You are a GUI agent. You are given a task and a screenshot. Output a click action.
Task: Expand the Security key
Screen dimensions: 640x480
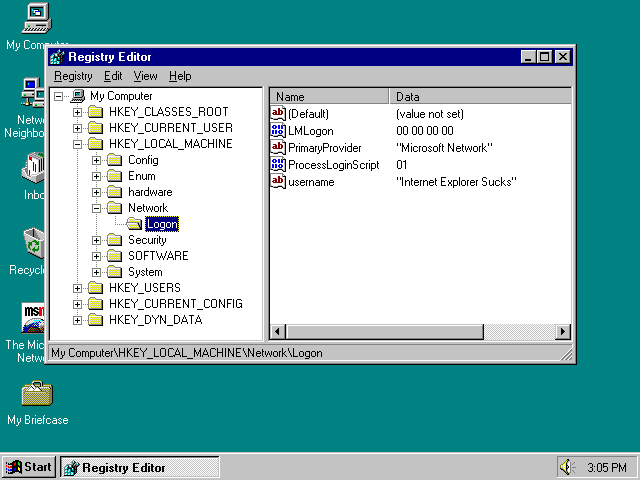tap(96, 240)
